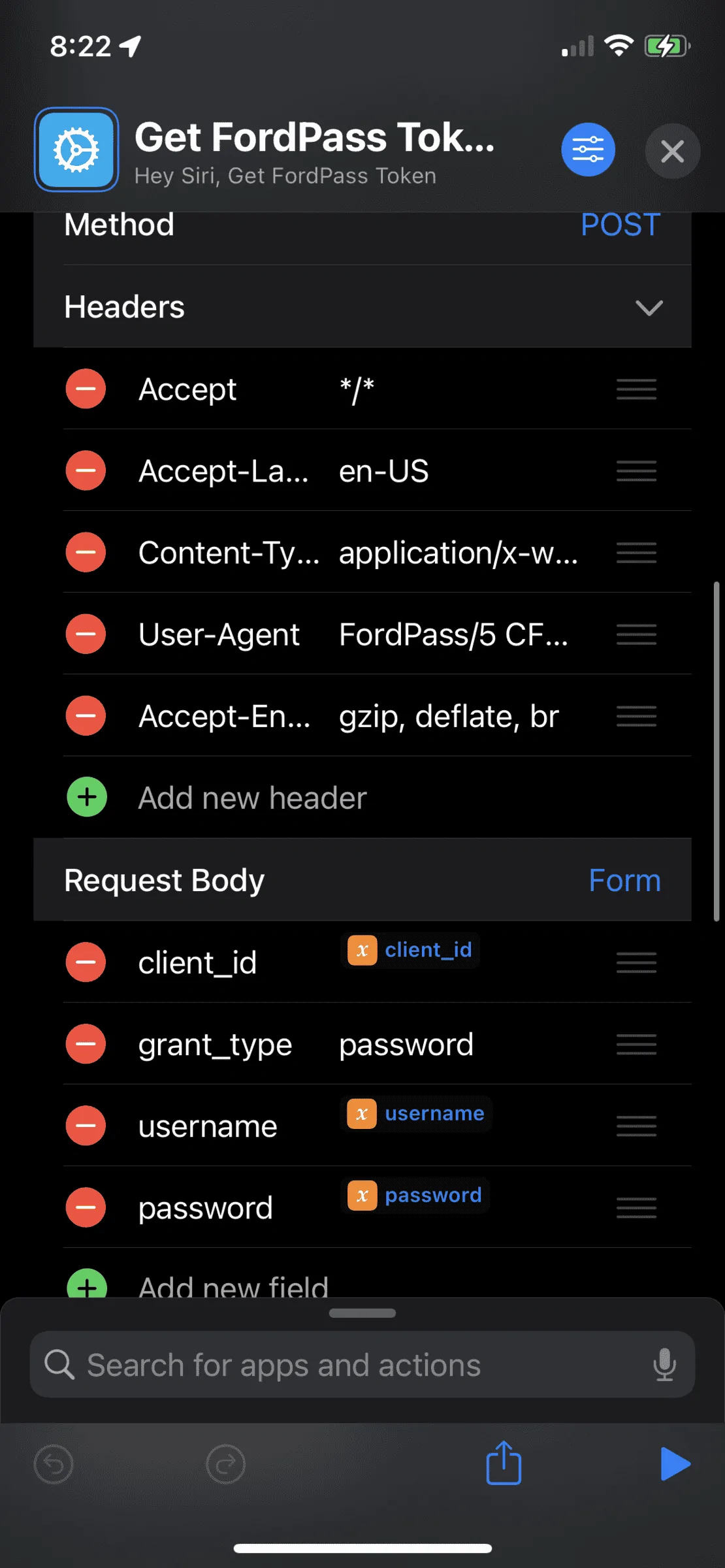Tap the undo arrow icon

pos(54,1464)
